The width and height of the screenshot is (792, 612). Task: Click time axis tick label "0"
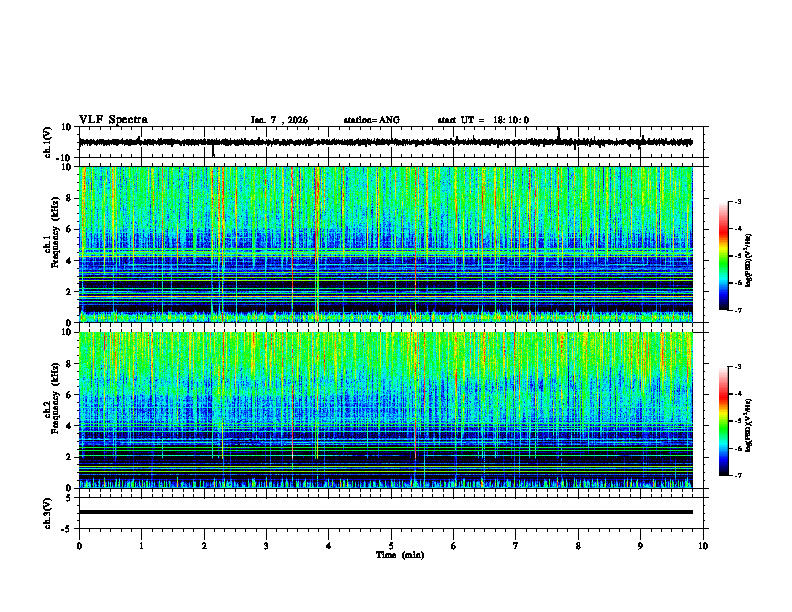point(79,545)
